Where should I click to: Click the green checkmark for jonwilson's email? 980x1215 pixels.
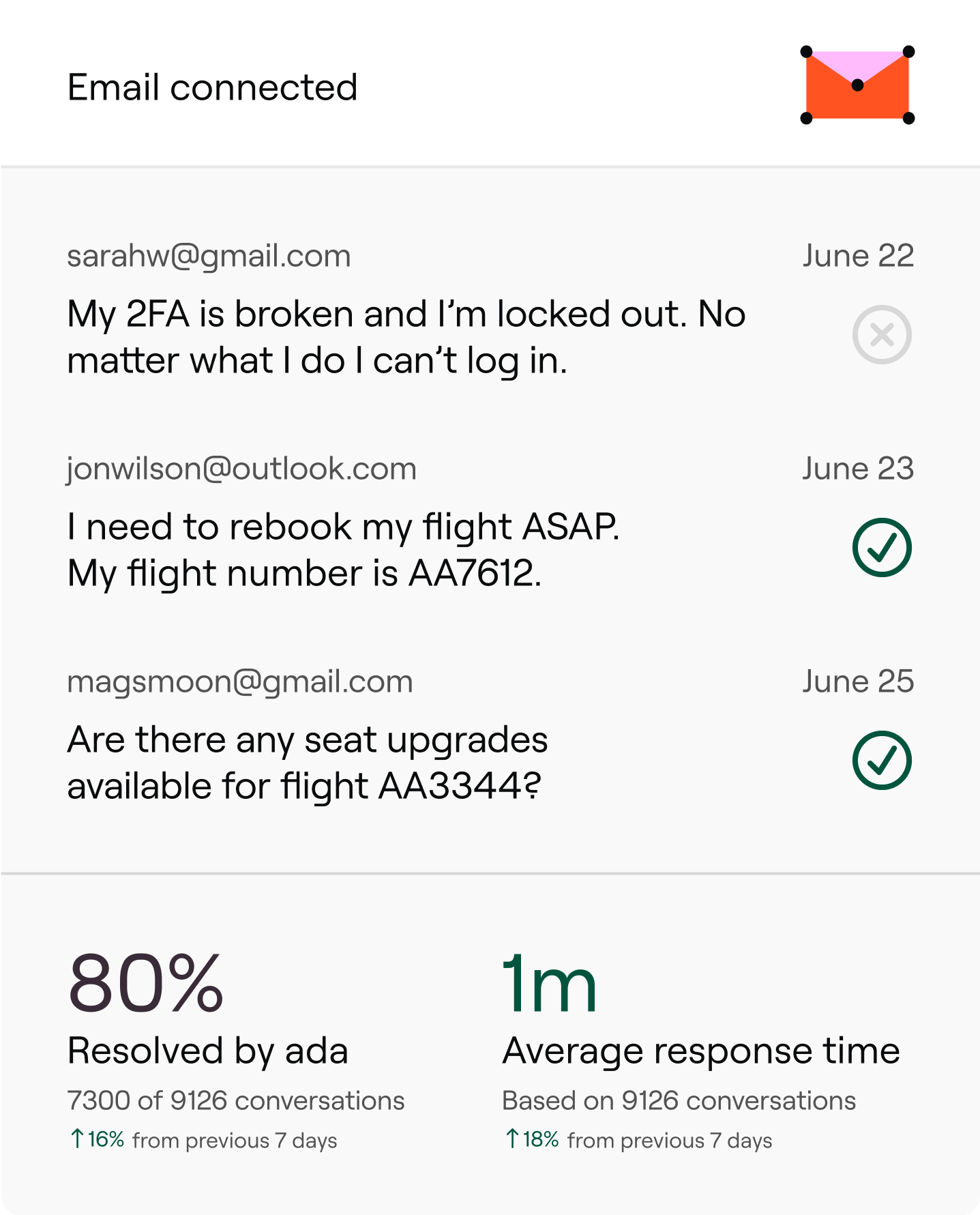(x=881, y=547)
